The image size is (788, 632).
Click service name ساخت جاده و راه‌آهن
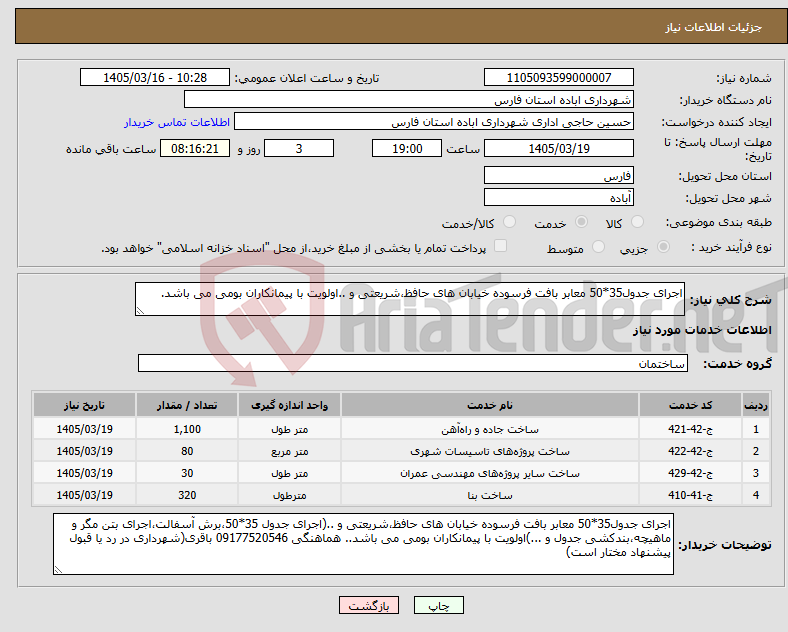pyautogui.click(x=489, y=430)
